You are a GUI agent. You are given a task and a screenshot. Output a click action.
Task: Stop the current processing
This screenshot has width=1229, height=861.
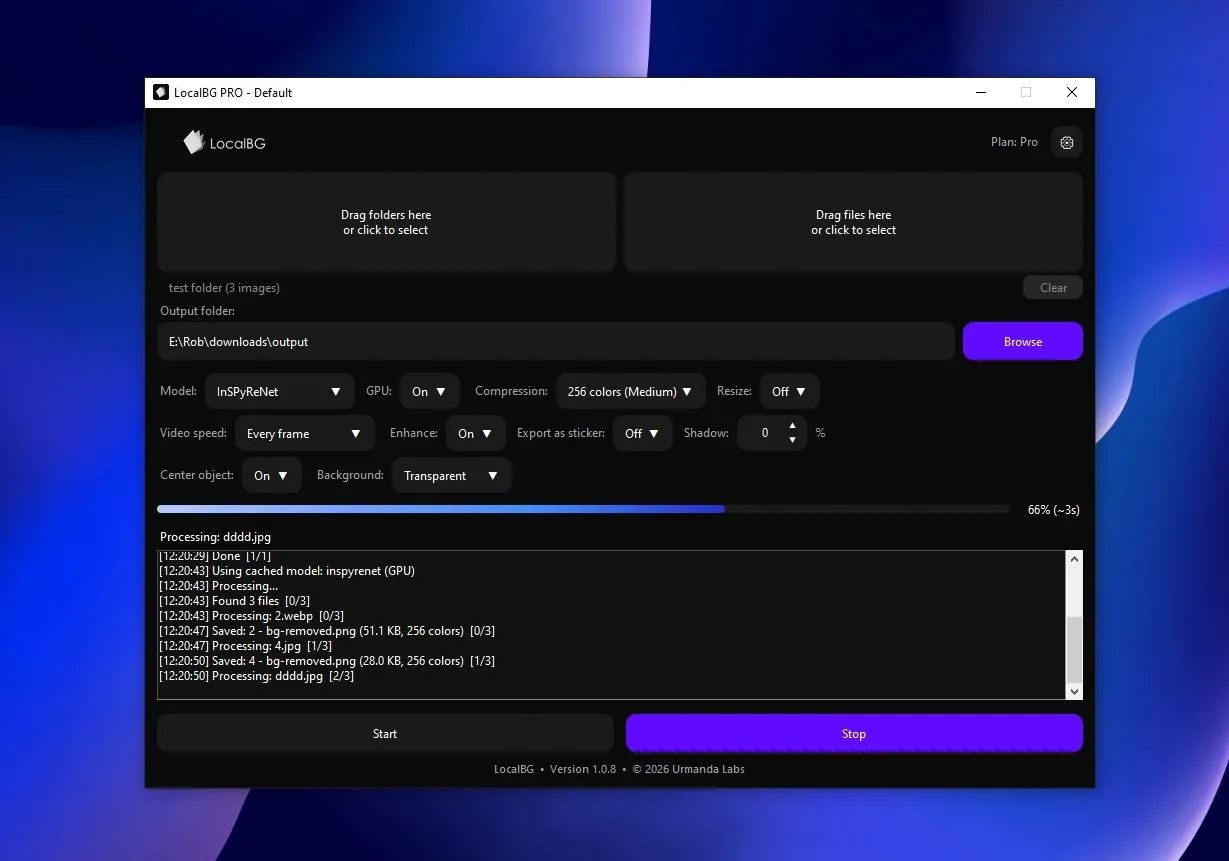click(x=854, y=733)
